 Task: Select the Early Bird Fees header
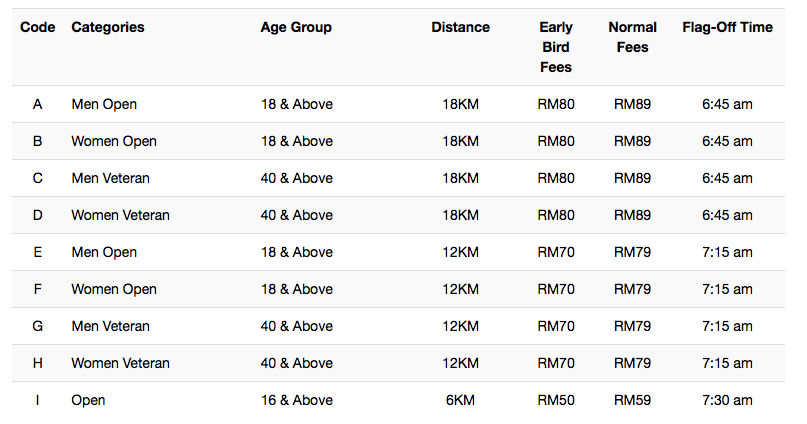point(556,47)
